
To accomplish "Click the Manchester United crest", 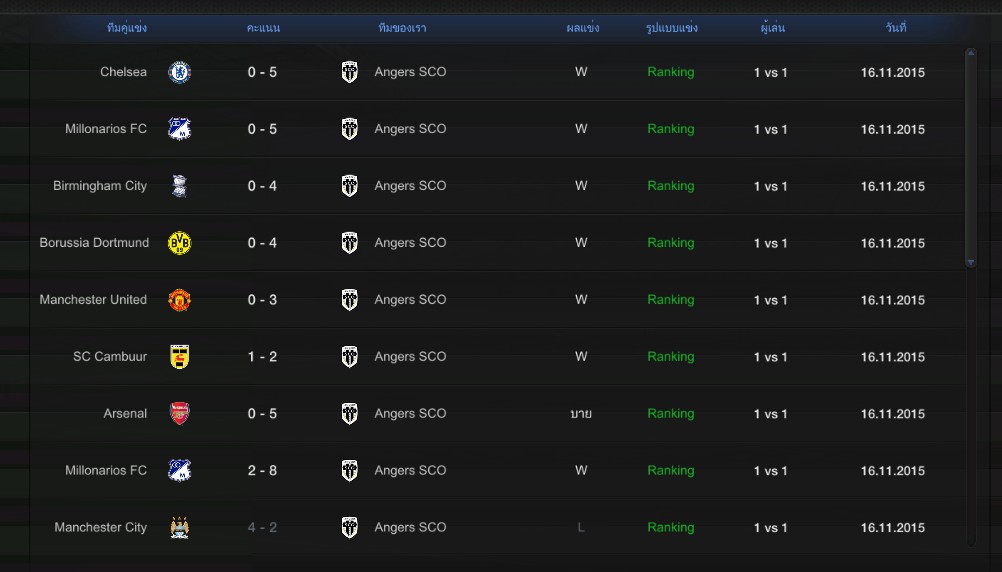I will pos(179,300).
